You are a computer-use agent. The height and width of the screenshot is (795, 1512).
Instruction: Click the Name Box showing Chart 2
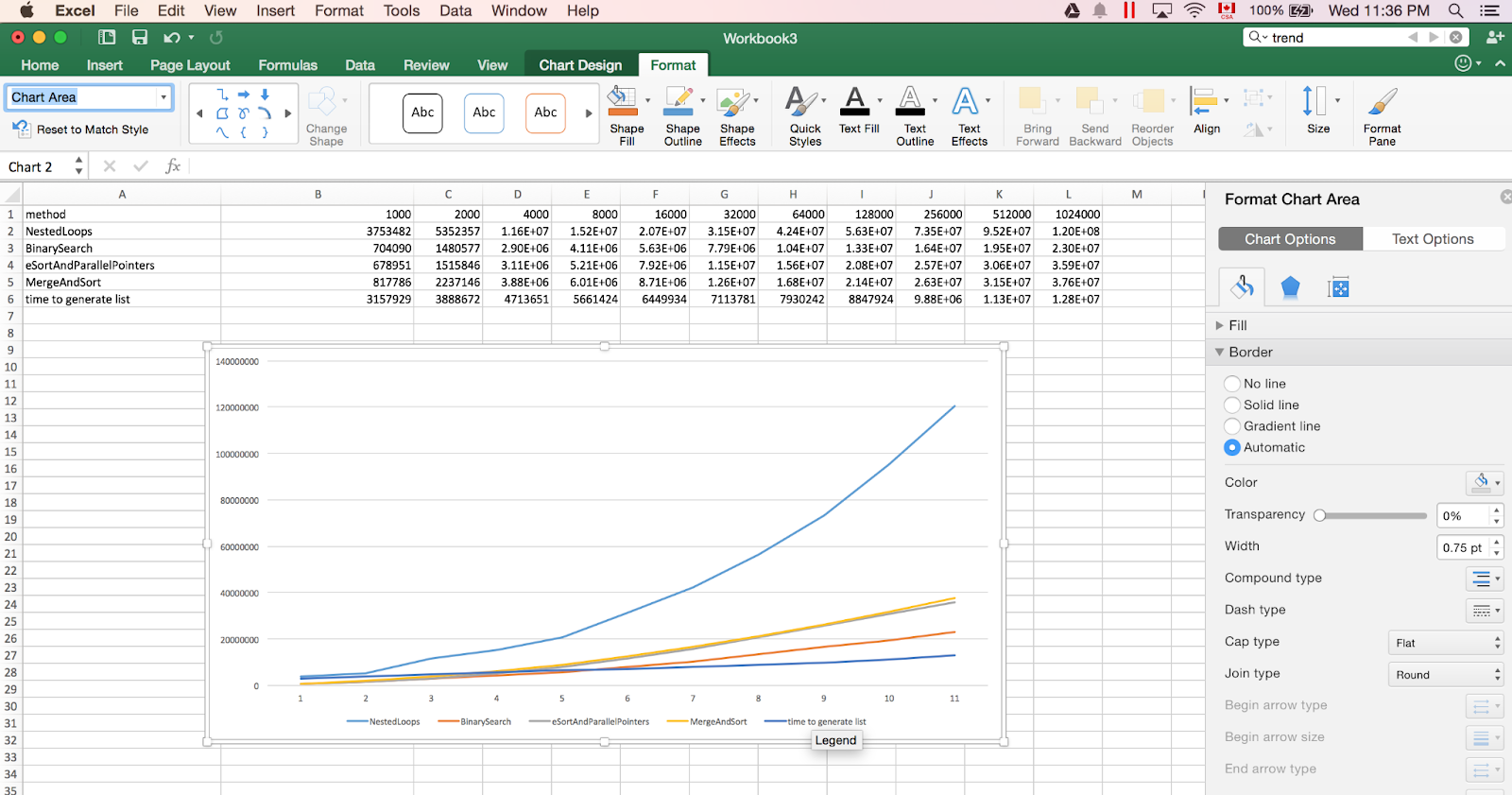[x=38, y=166]
